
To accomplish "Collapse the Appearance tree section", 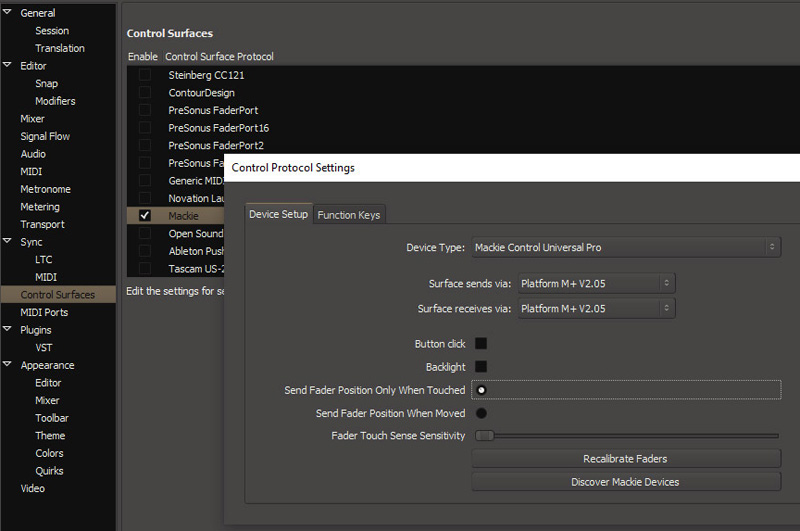I will pos(8,365).
